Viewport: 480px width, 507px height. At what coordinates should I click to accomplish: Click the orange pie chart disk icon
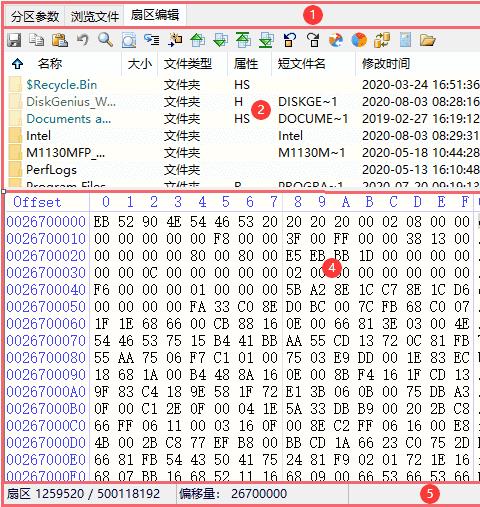359,40
